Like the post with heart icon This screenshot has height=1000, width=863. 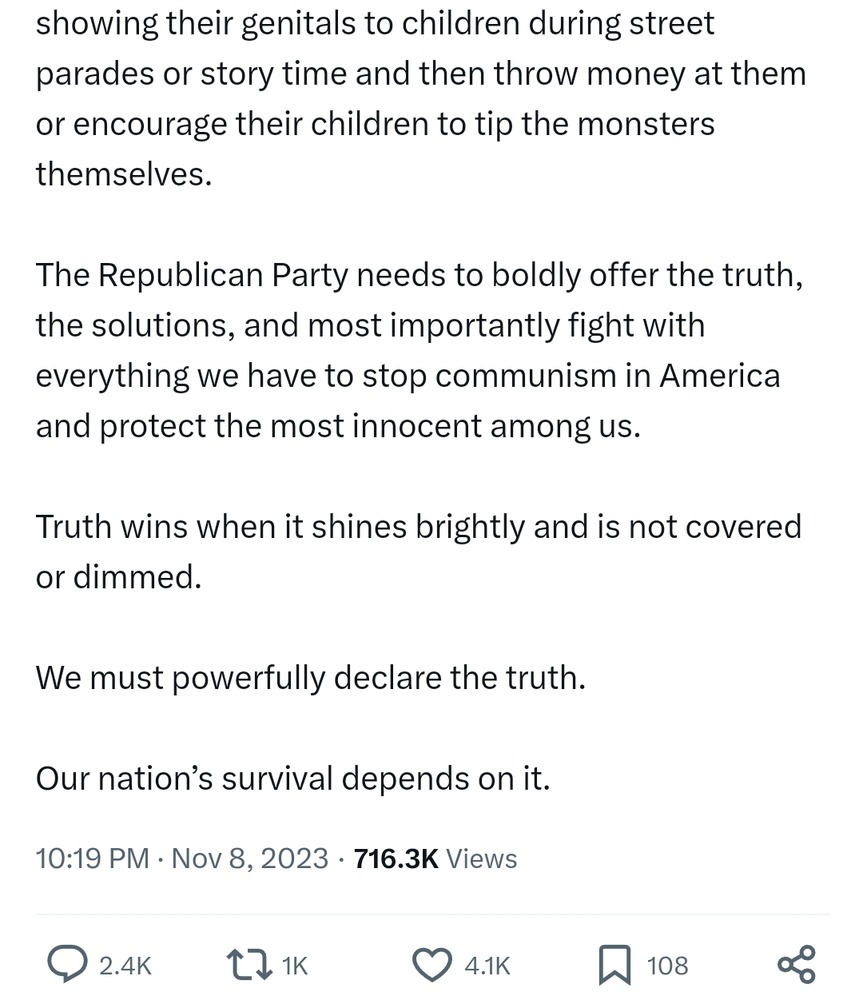(432, 964)
